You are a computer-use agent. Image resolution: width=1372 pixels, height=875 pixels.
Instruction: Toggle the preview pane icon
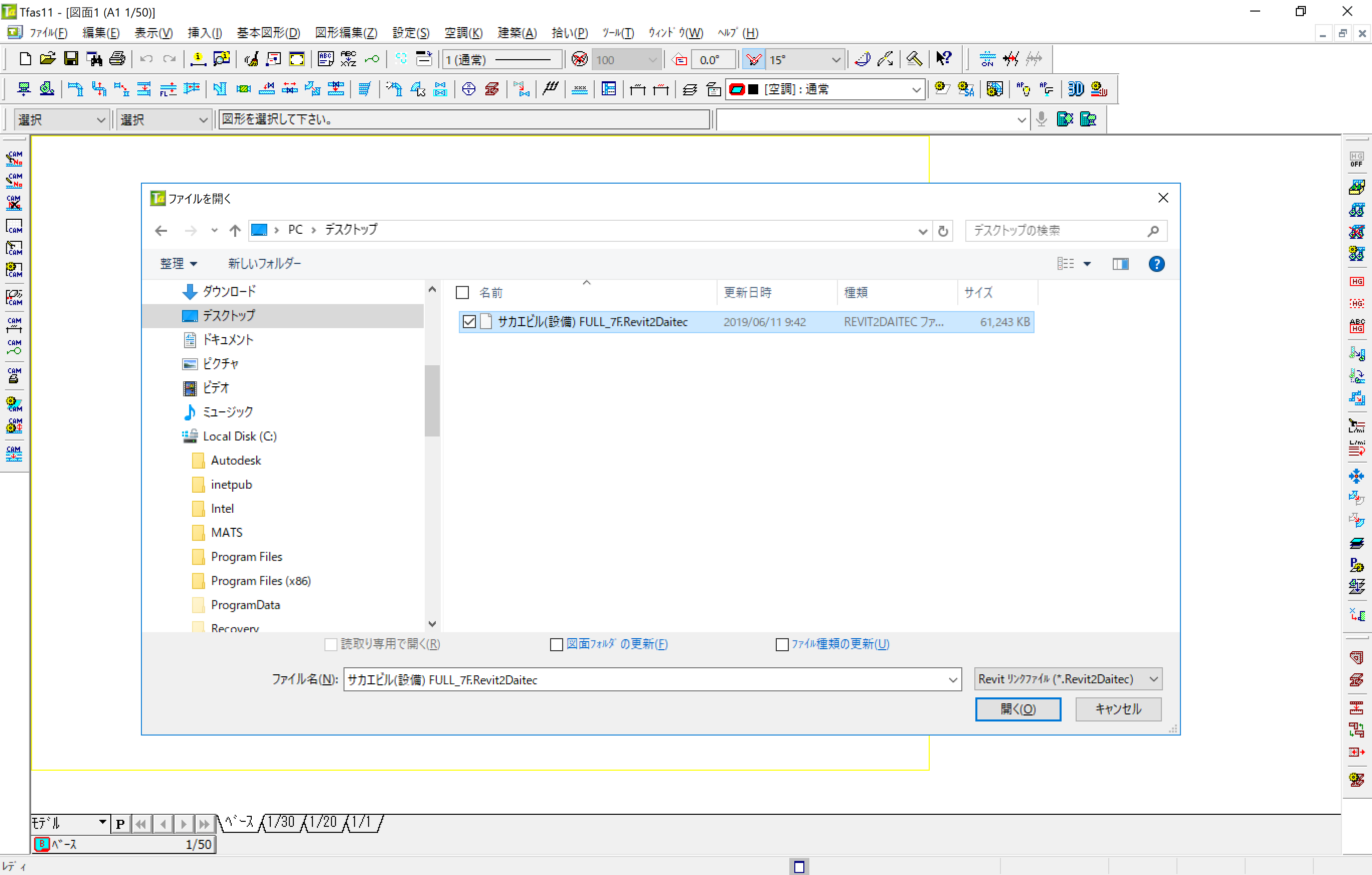click(x=1120, y=264)
